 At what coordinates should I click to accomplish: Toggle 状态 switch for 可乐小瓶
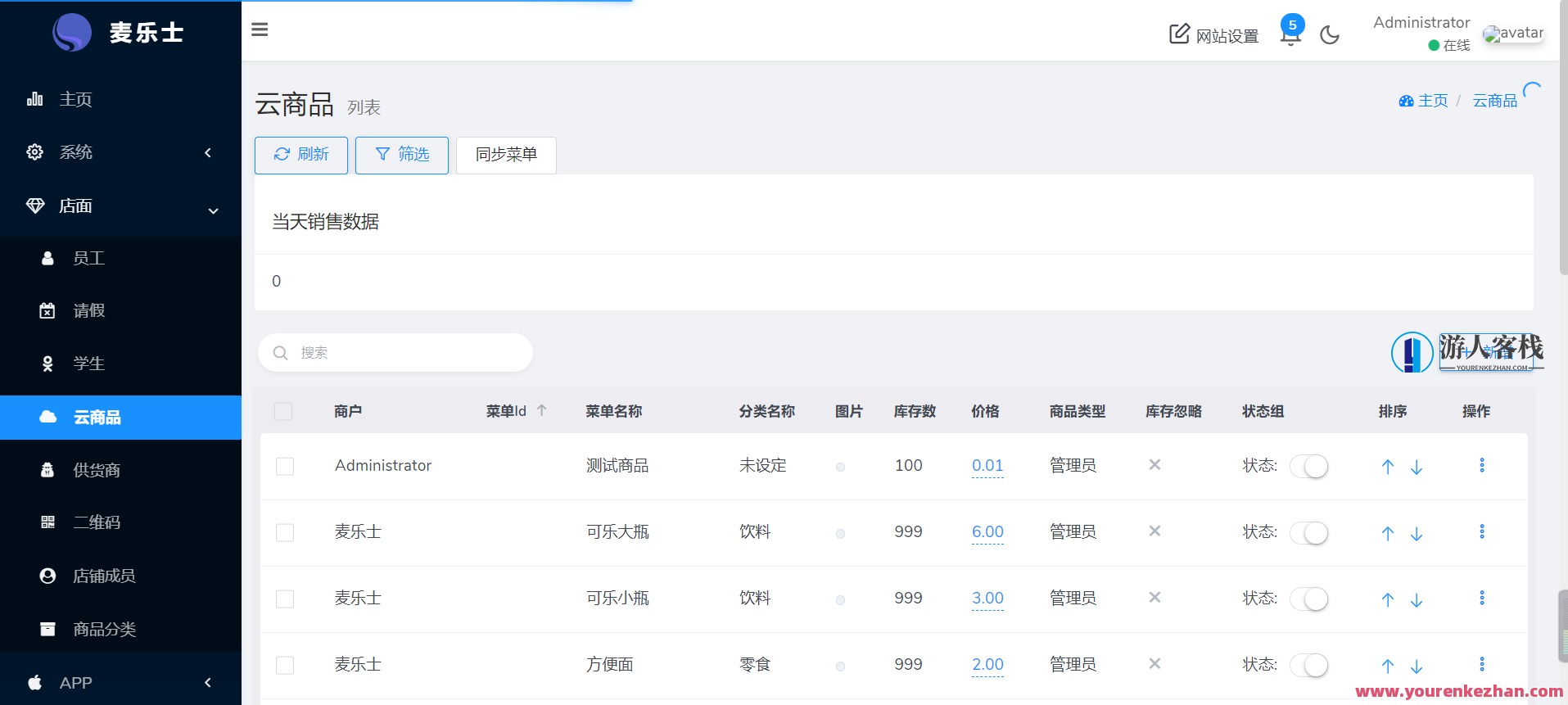click(1308, 599)
